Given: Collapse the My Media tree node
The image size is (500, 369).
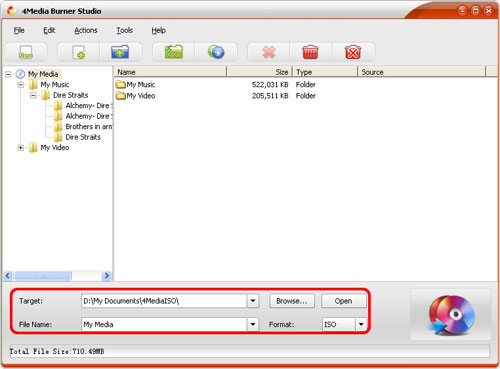Looking at the screenshot, I should click(x=8, y=74).
